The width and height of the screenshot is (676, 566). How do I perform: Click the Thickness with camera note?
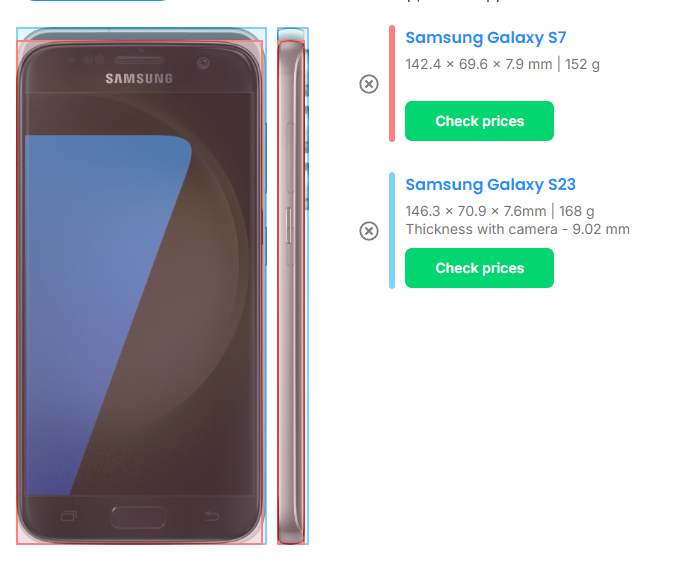pos(517,229)
